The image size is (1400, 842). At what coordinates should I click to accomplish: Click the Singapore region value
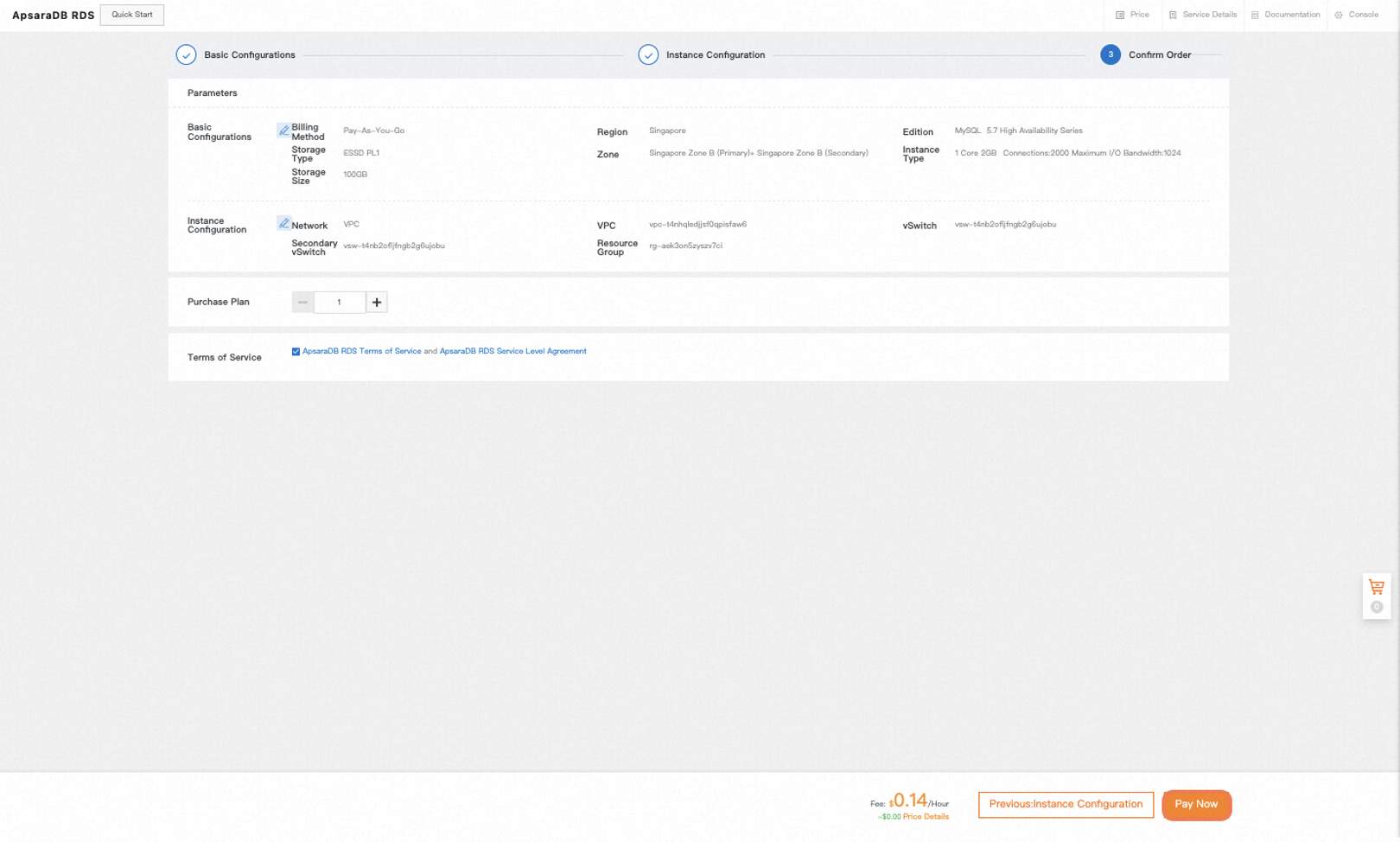[667, 131]
